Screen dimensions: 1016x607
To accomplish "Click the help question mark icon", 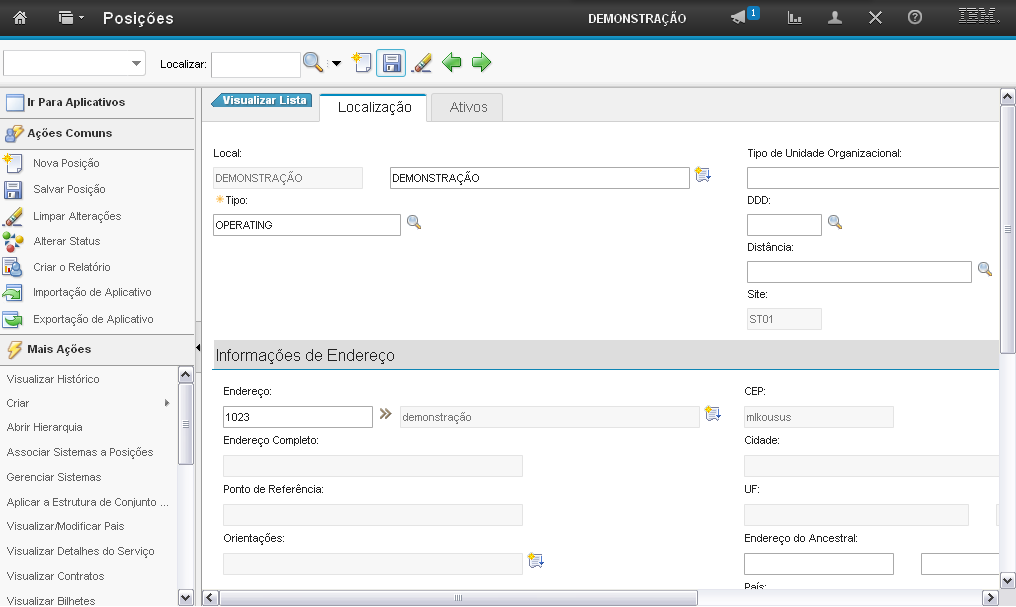I will point(914,18).
